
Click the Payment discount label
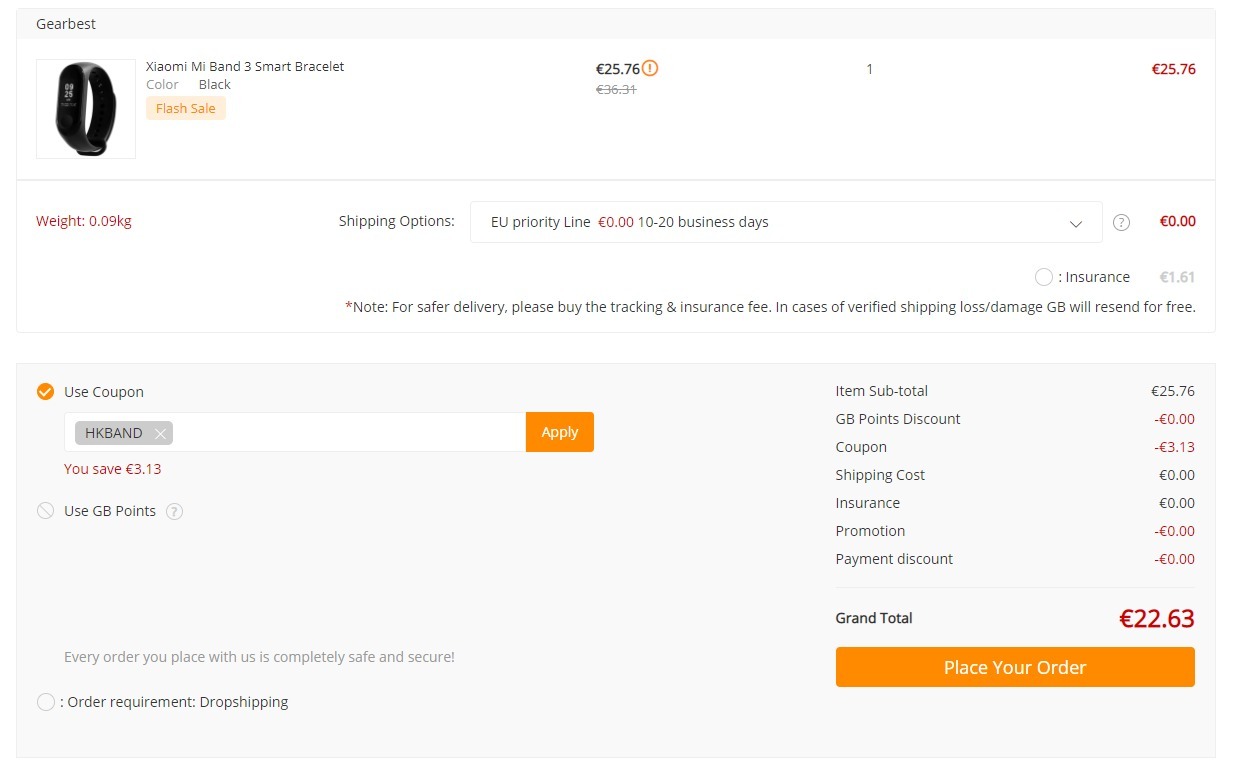(894, 559)
